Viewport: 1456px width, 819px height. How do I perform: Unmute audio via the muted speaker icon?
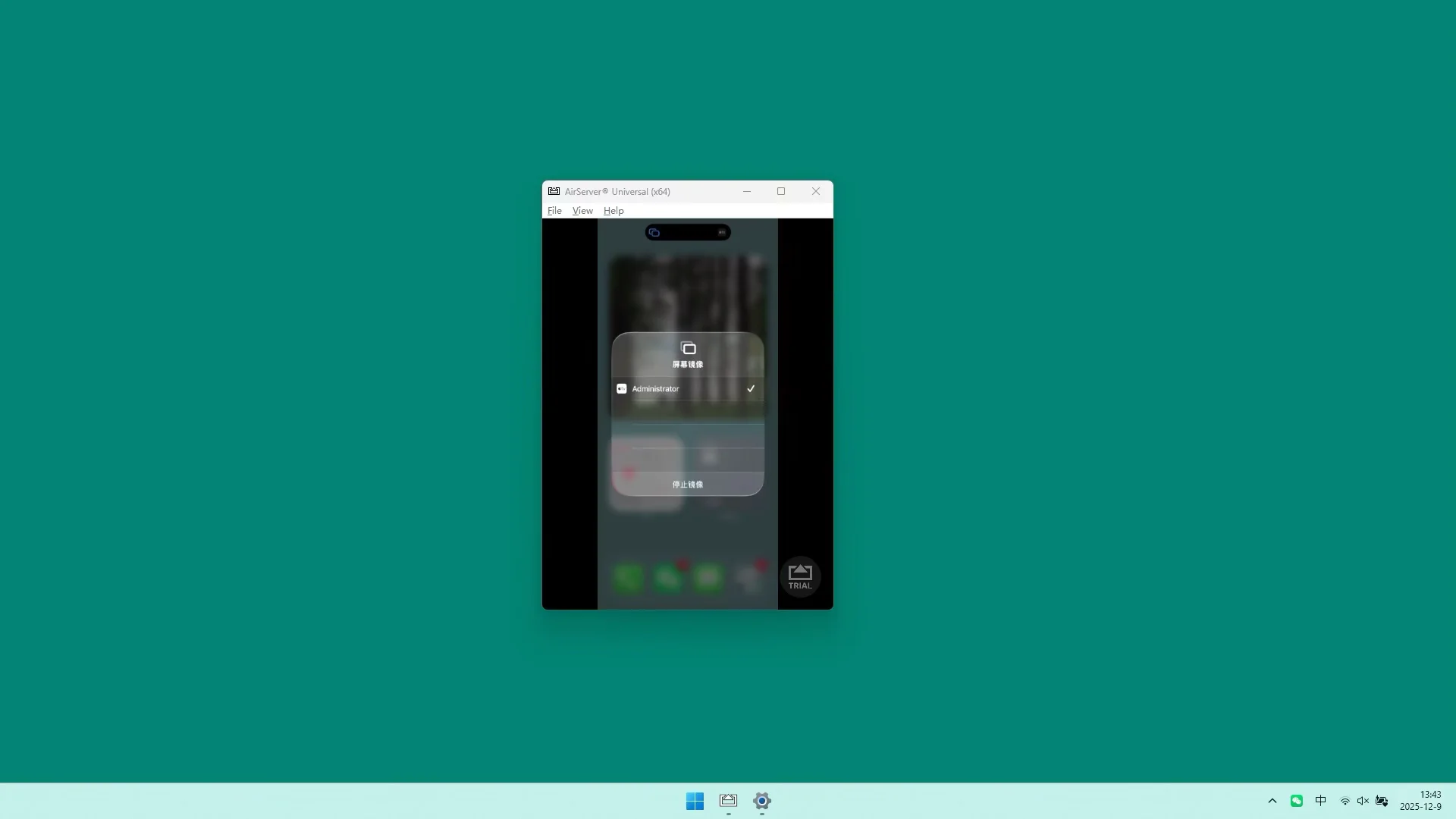pyautogui.click(x=1363, y=800)
